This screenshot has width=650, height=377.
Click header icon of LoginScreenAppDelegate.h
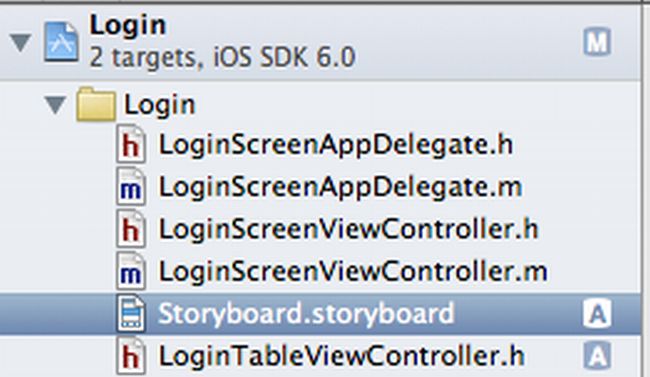point(131,144)
